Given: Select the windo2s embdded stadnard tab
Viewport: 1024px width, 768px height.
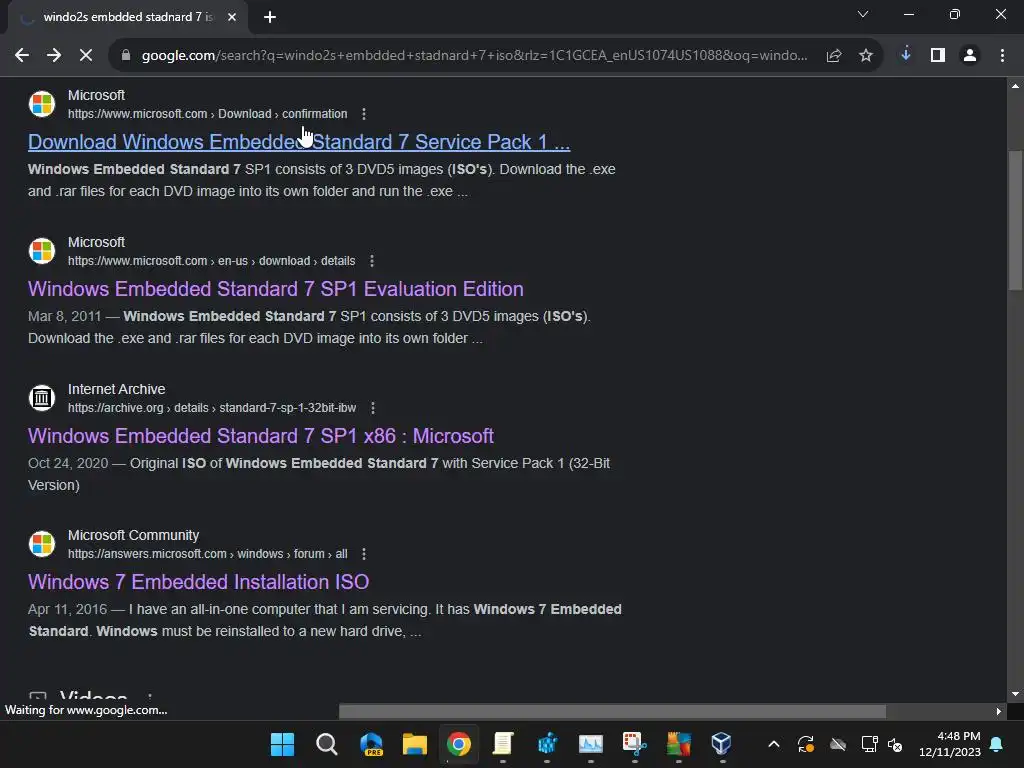Looking at the screenshot, I should (127, 17).
